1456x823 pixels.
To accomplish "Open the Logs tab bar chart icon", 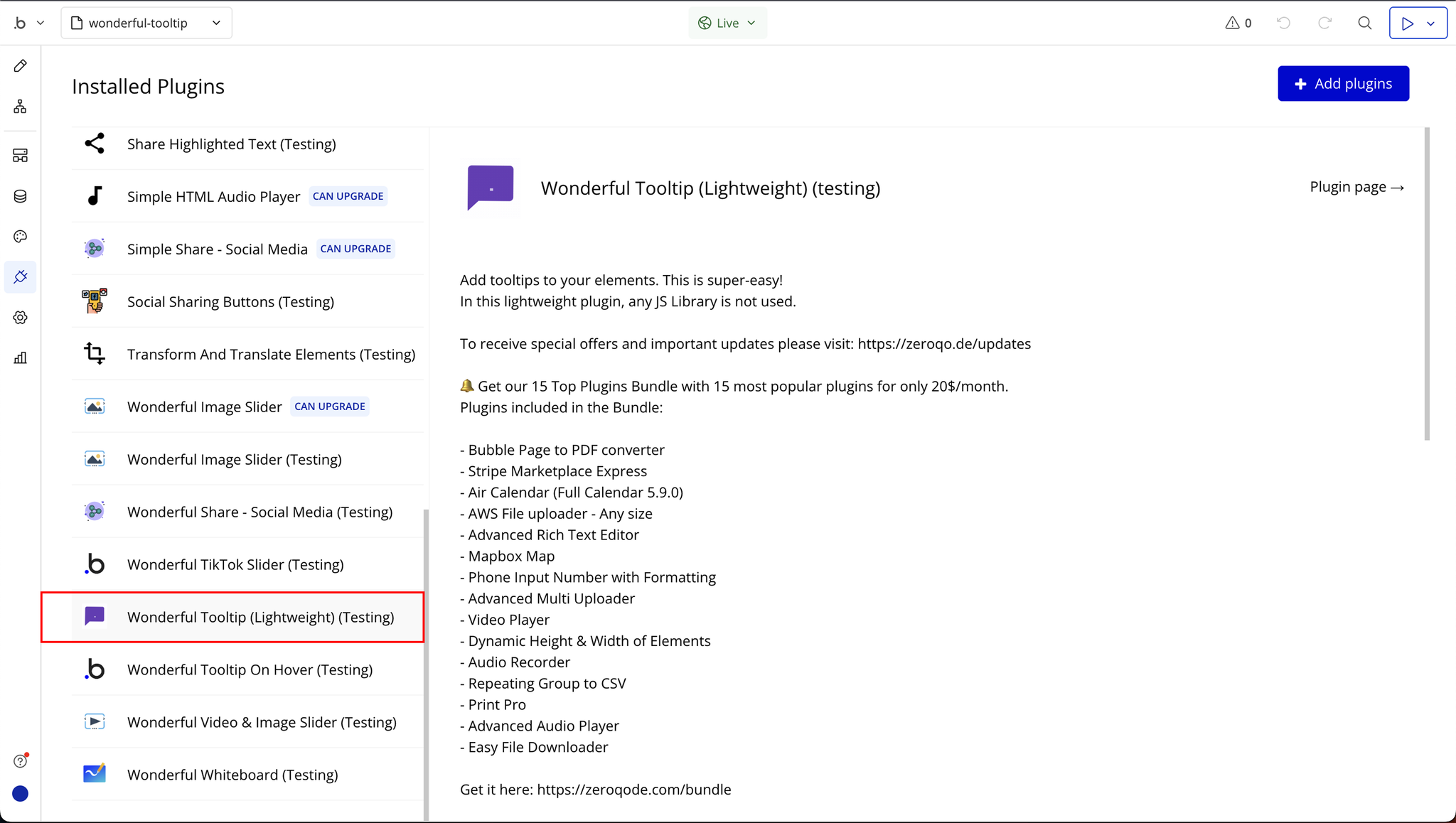I will [x=20, y=358].
